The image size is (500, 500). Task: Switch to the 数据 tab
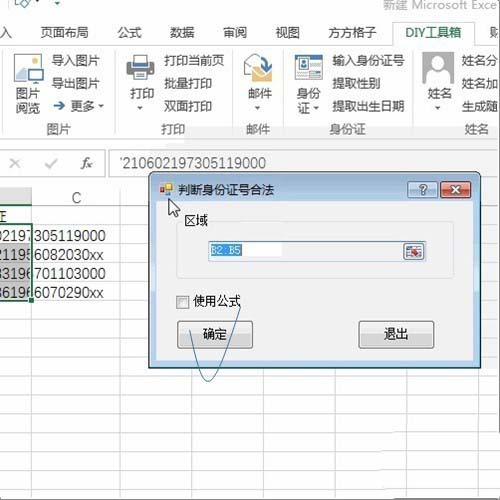coord(182,33)
